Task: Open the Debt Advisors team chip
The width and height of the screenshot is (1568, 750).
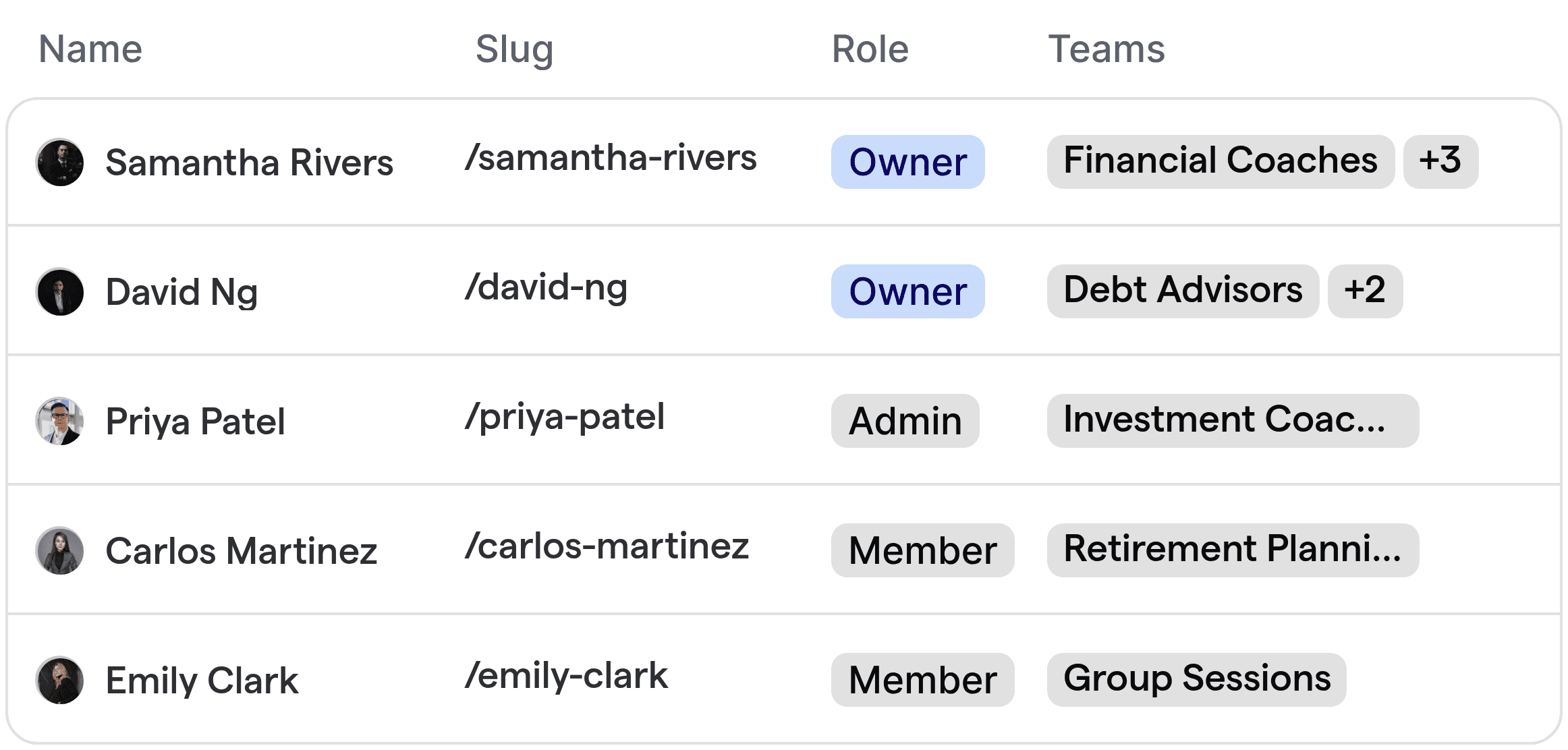Action: point(1183,291)
